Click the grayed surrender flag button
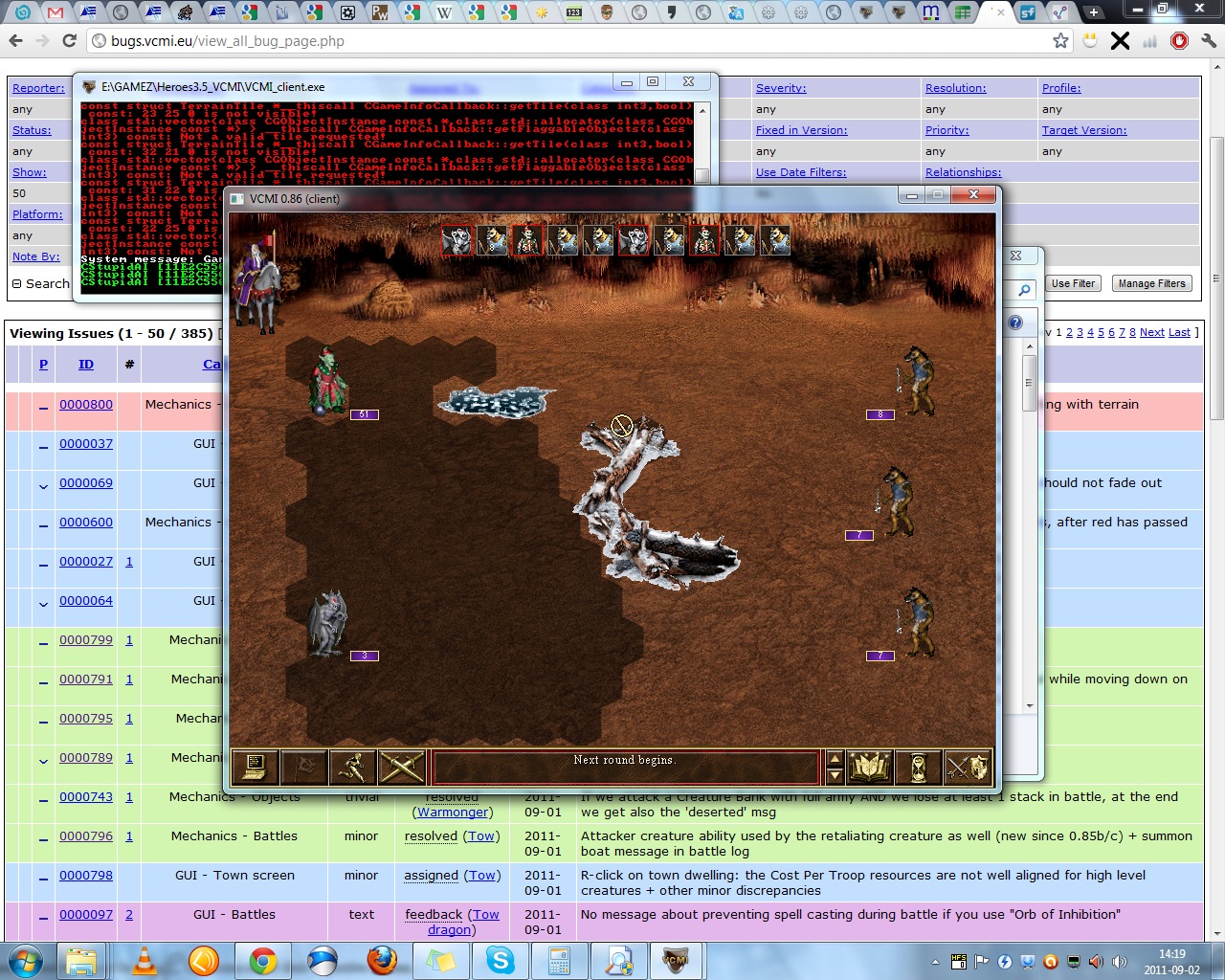1225x980 pixels. 304,767
